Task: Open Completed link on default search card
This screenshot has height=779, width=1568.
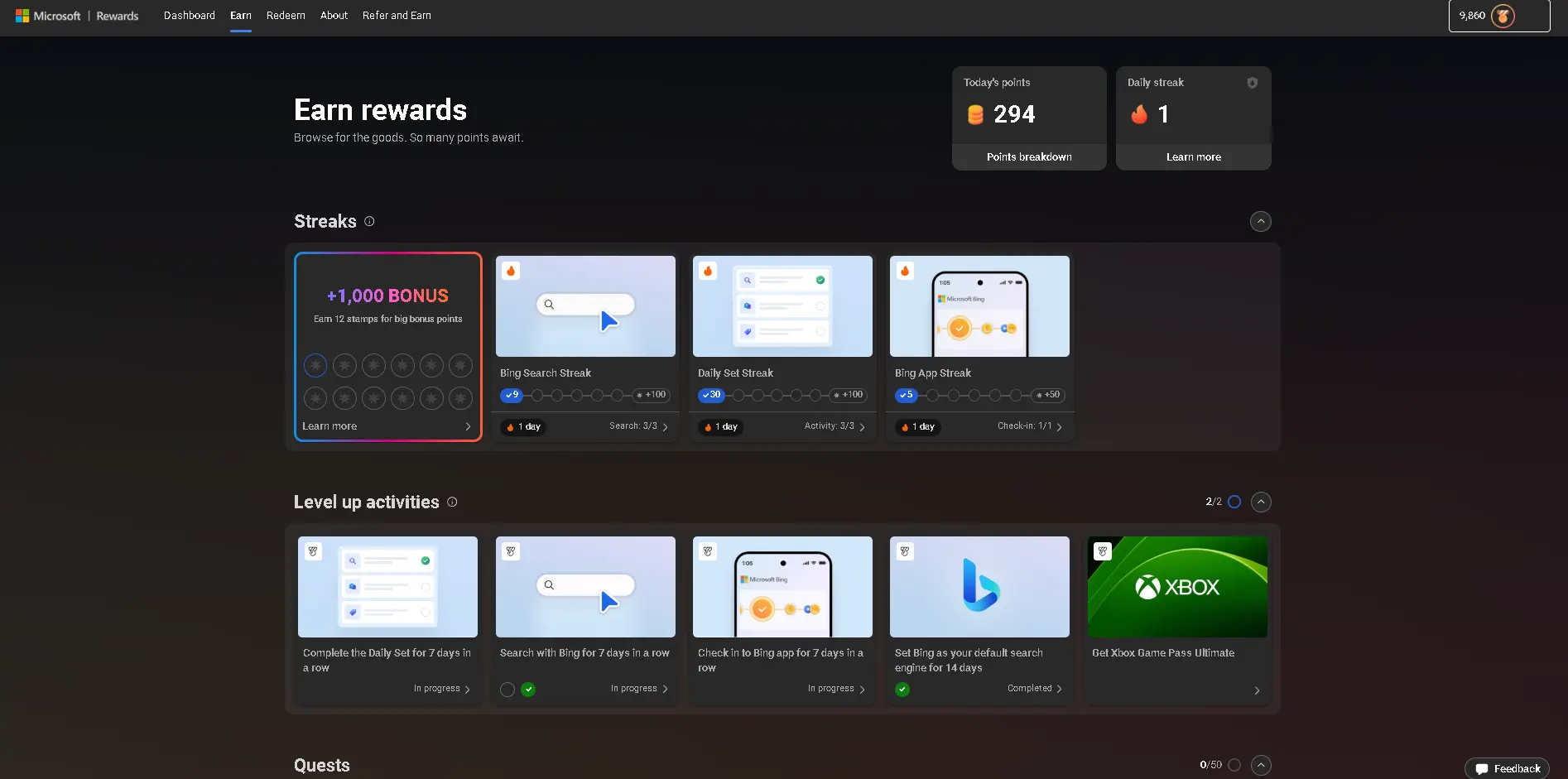Action: (1035, 689)
